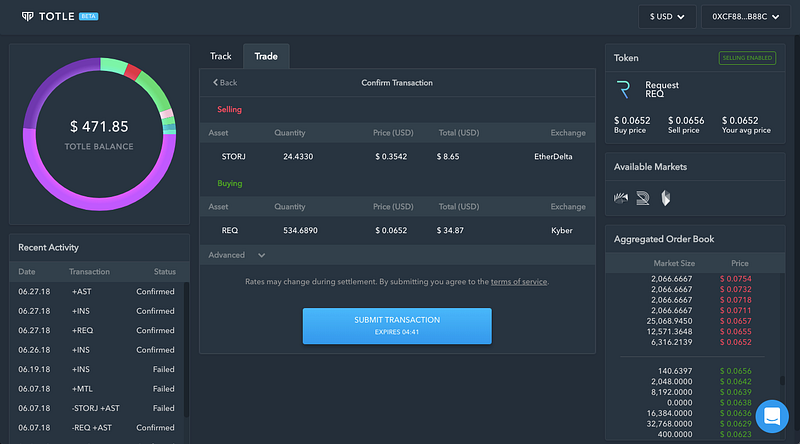Screen dimensions: 800x444
Task: Click the Selling Enabled badge
Action: pyautogui.click(x=747, y=58)
